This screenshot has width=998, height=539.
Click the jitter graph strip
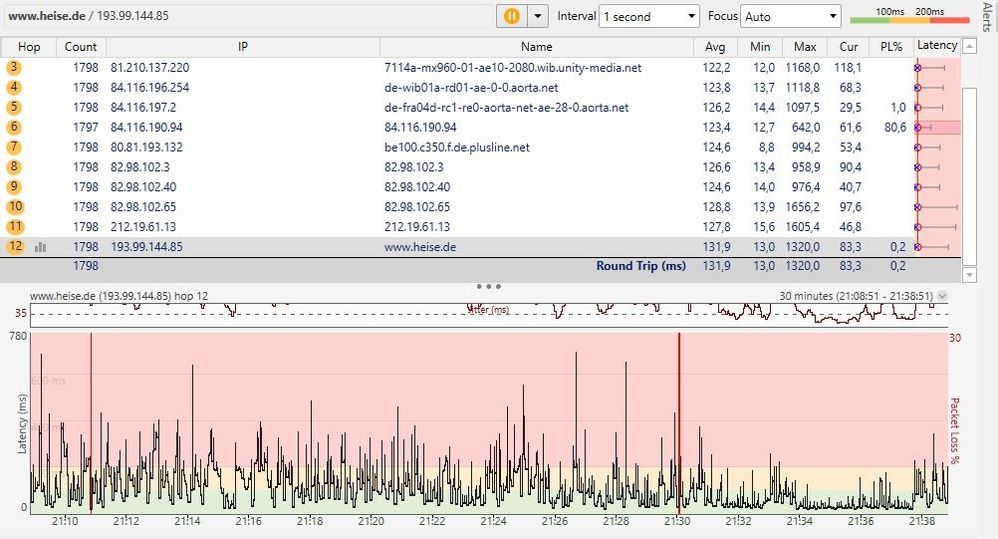tap(489, 314)
